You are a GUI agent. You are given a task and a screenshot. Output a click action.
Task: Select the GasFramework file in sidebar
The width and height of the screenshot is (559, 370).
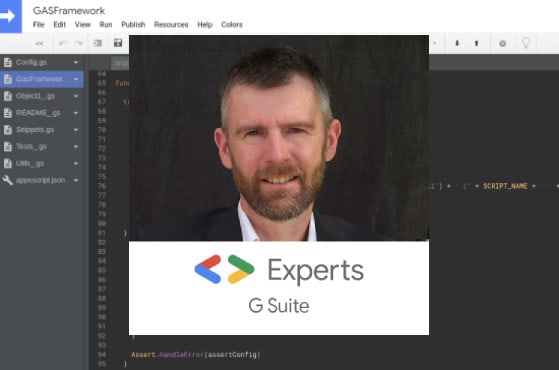click(42, 79)
